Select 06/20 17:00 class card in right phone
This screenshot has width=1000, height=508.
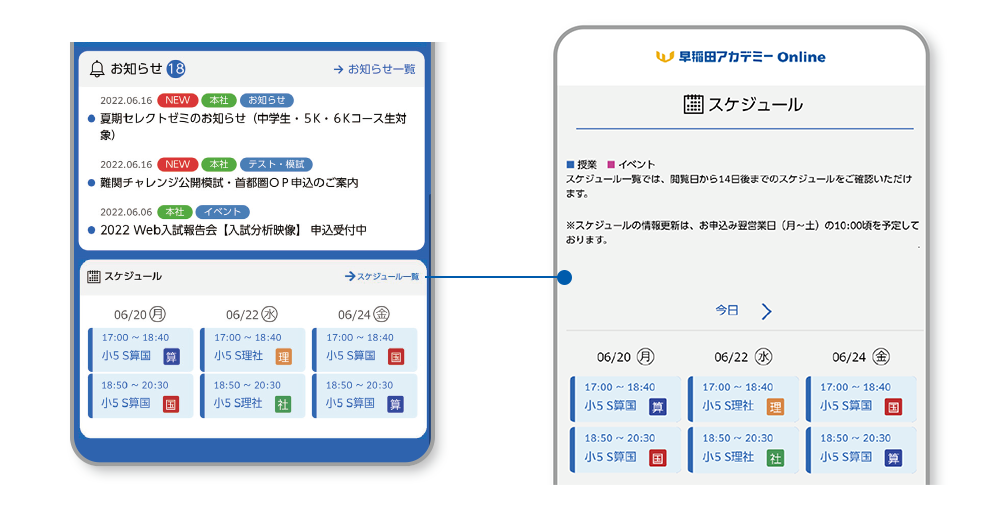pos(626,399)
